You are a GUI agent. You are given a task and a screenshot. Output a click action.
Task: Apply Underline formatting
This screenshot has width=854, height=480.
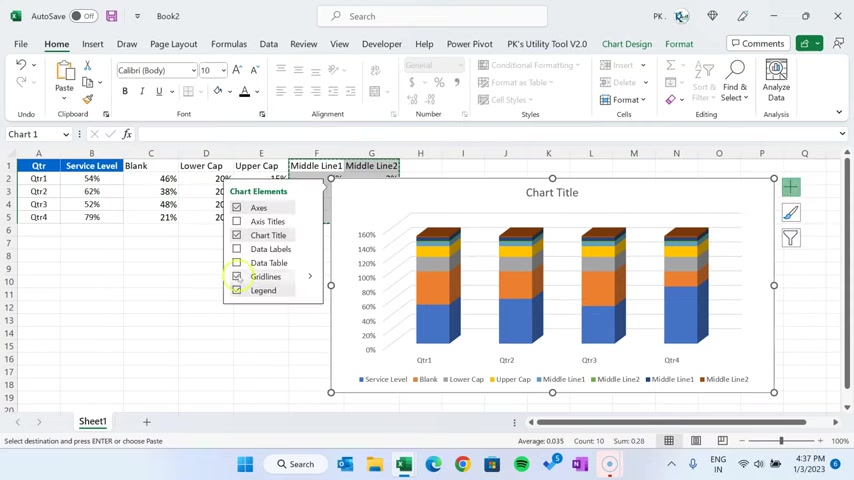click(x=159, y=91)
